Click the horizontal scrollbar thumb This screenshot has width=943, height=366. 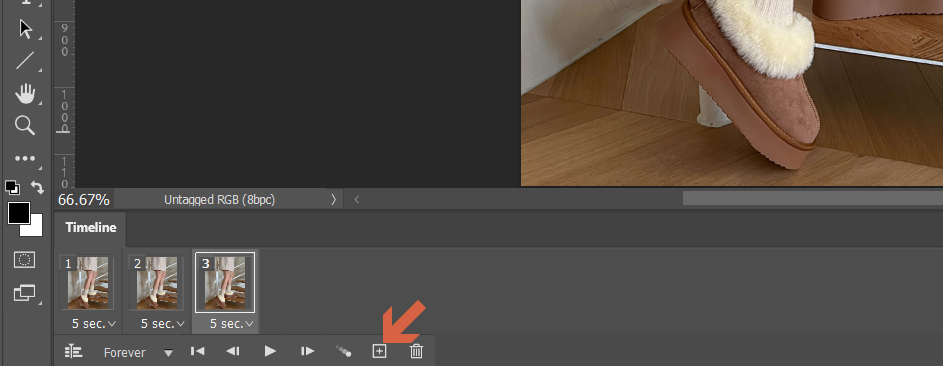click(x=812, y=198)
